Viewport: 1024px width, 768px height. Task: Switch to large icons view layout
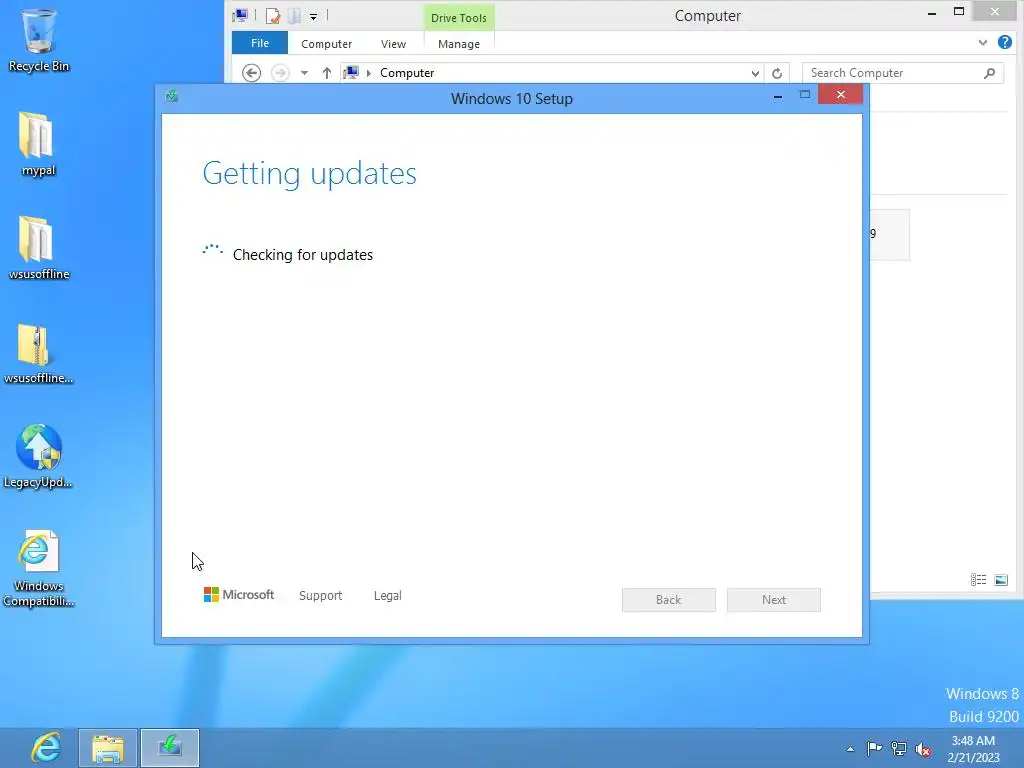(1001, 580)
